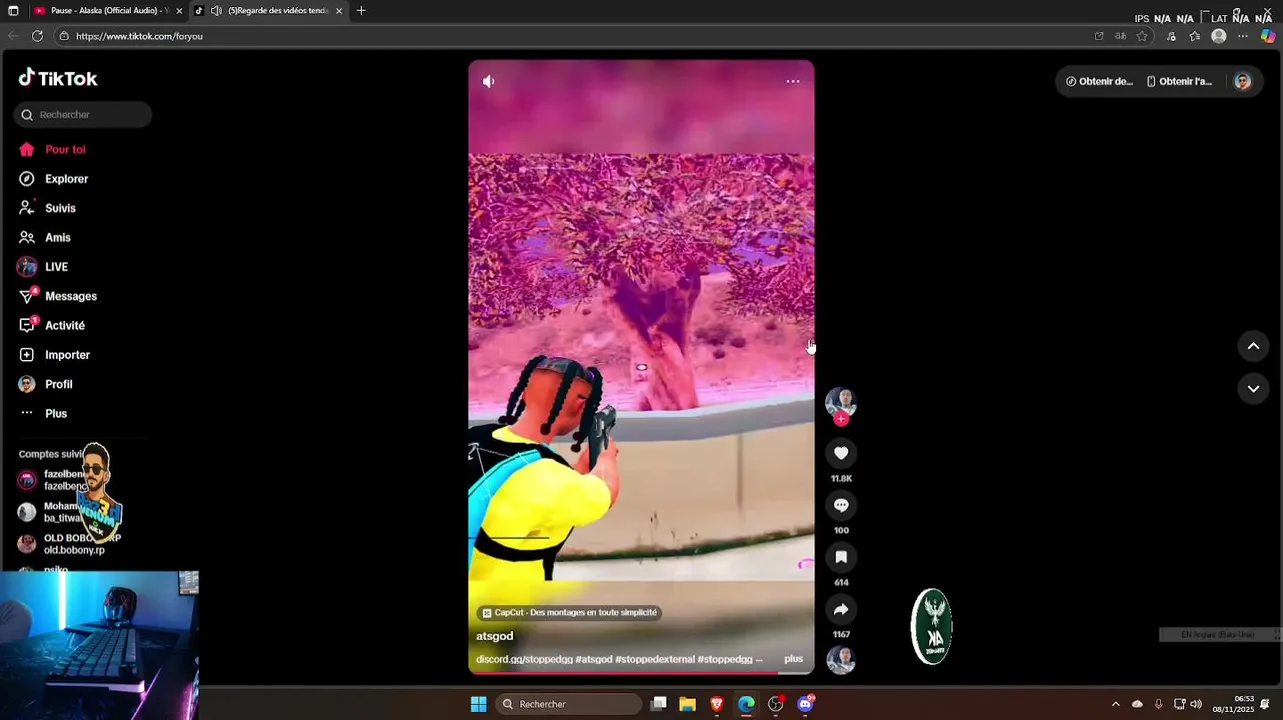The width and height of the screenshot is (1283, 720).
Task: Like the video with heart icon
Action: coord(841,453)
